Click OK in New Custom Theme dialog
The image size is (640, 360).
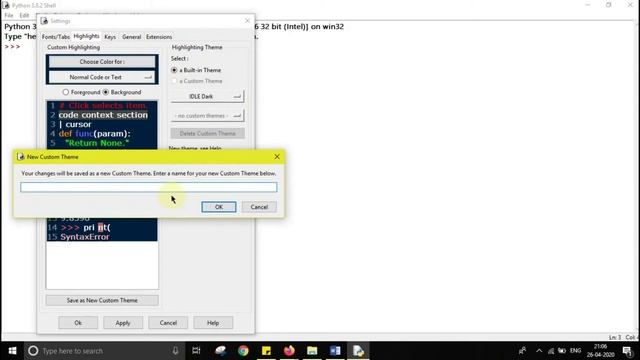[219, 207]
